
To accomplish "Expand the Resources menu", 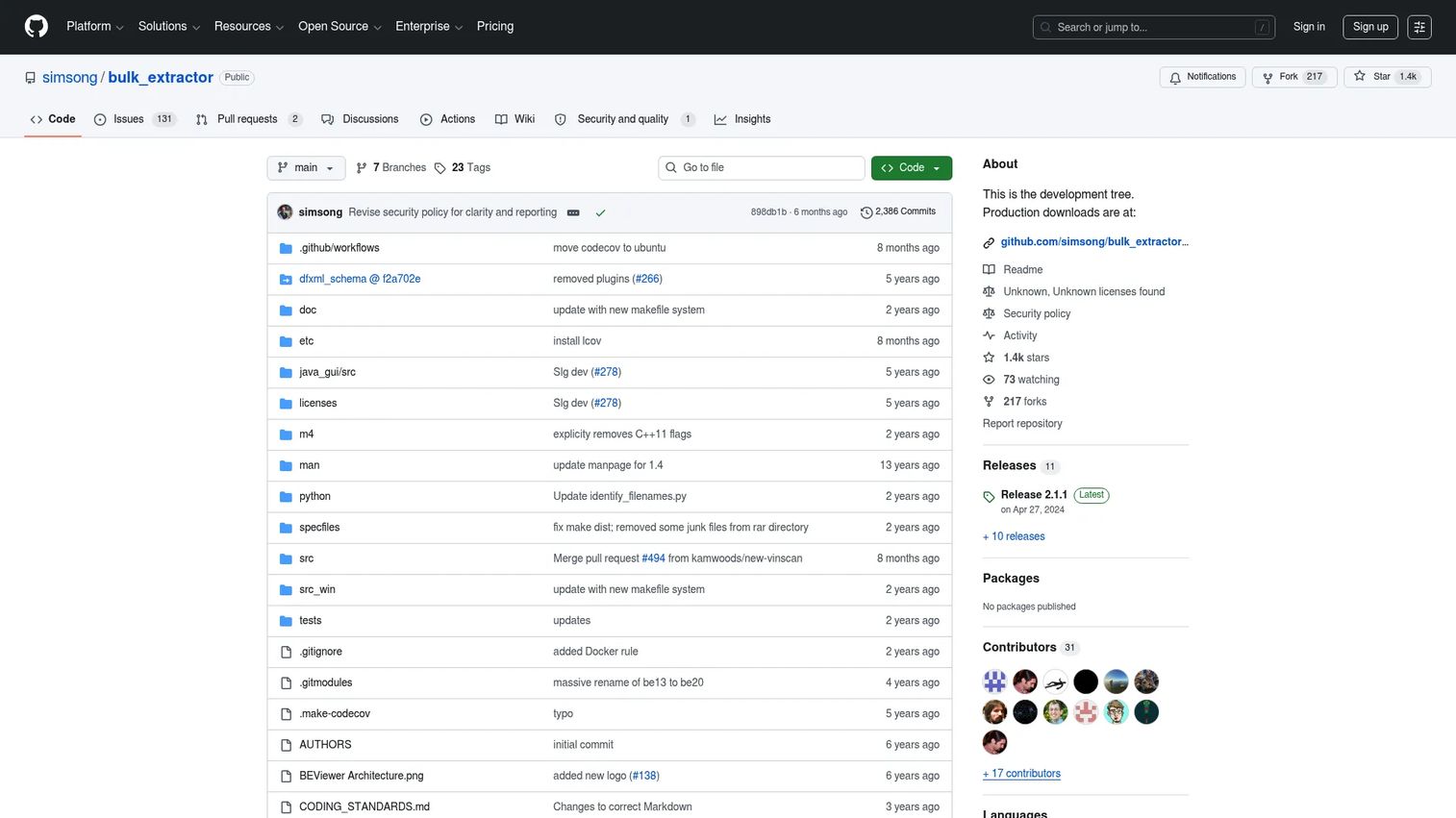I will pos(249,27).
